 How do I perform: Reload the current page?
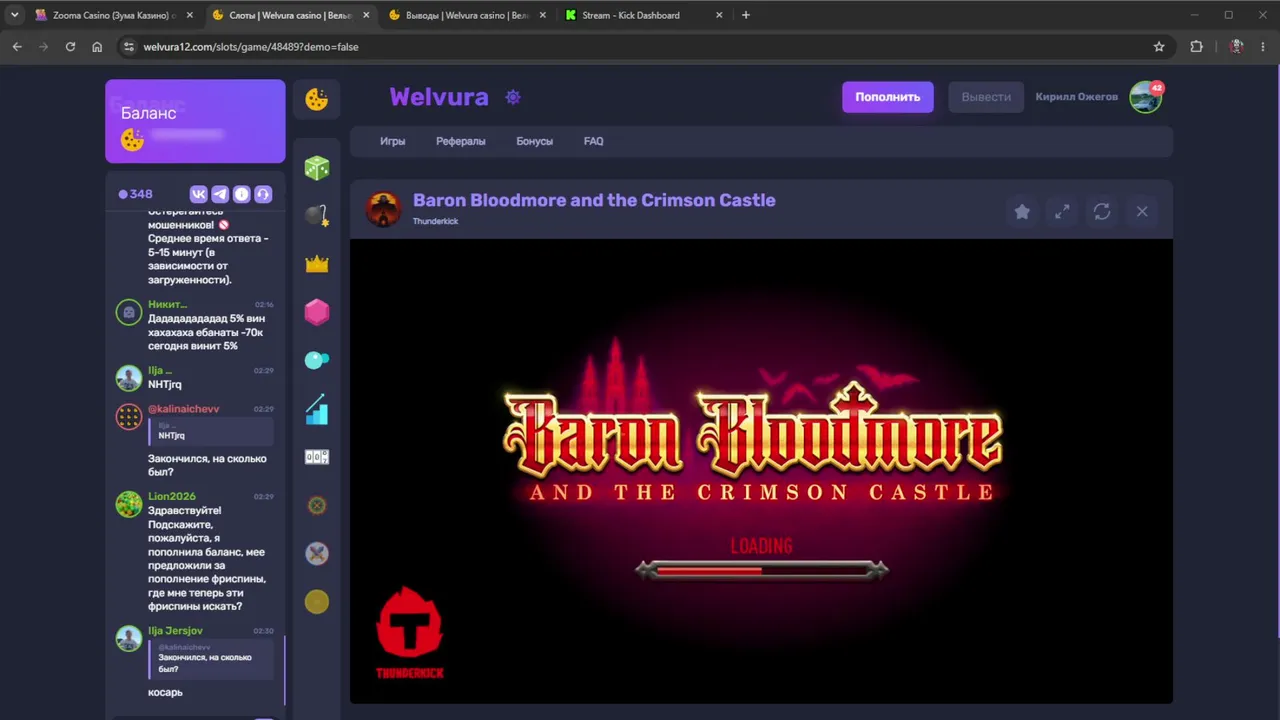[70, 47]
